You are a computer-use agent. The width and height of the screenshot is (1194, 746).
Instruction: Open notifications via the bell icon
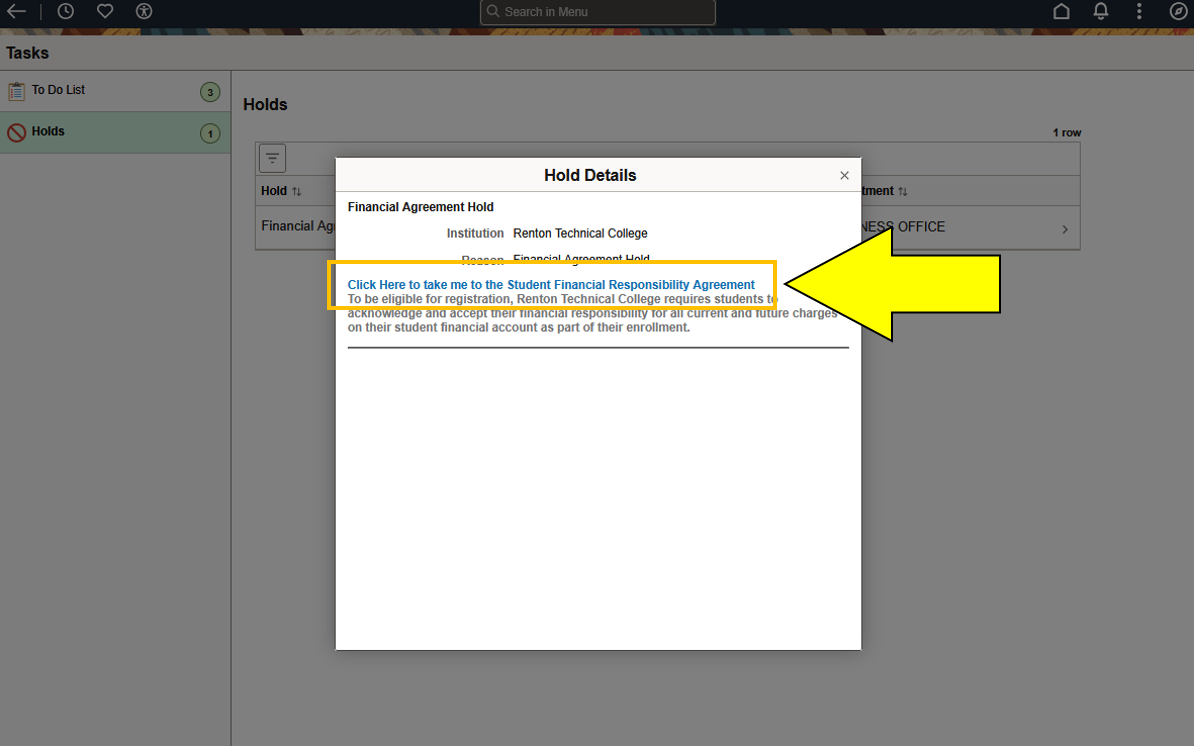(1100, 11)
